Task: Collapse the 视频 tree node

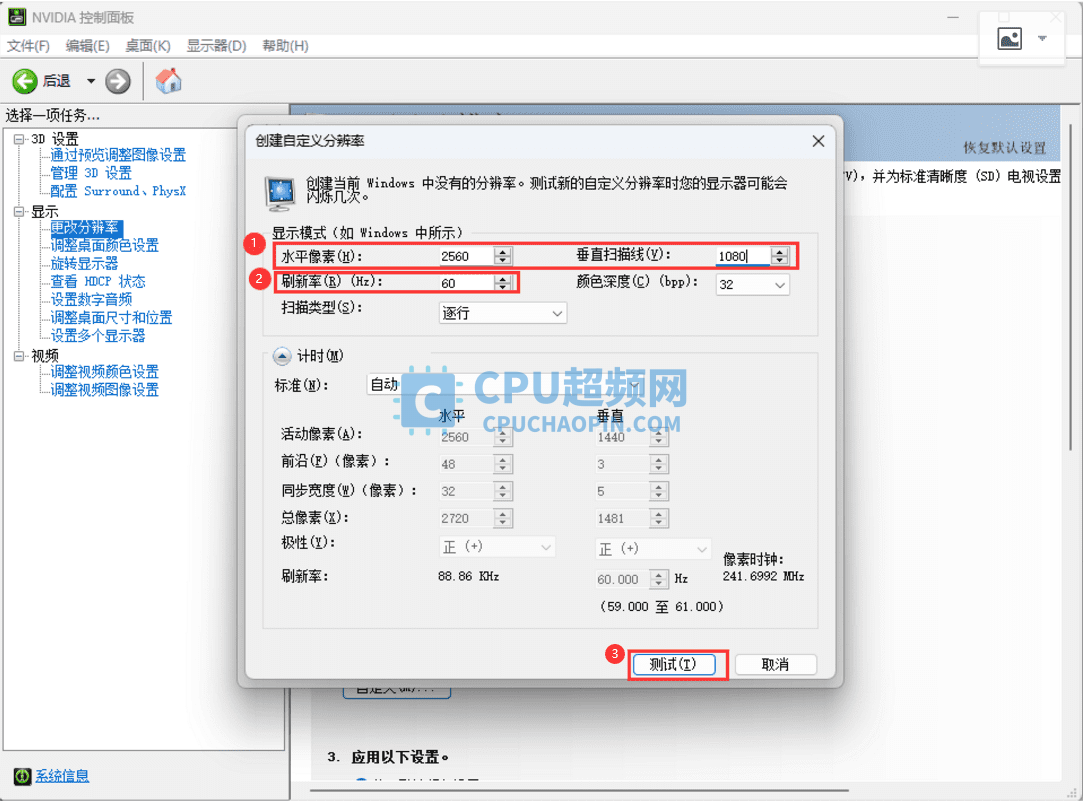Action: coord(19,356)
